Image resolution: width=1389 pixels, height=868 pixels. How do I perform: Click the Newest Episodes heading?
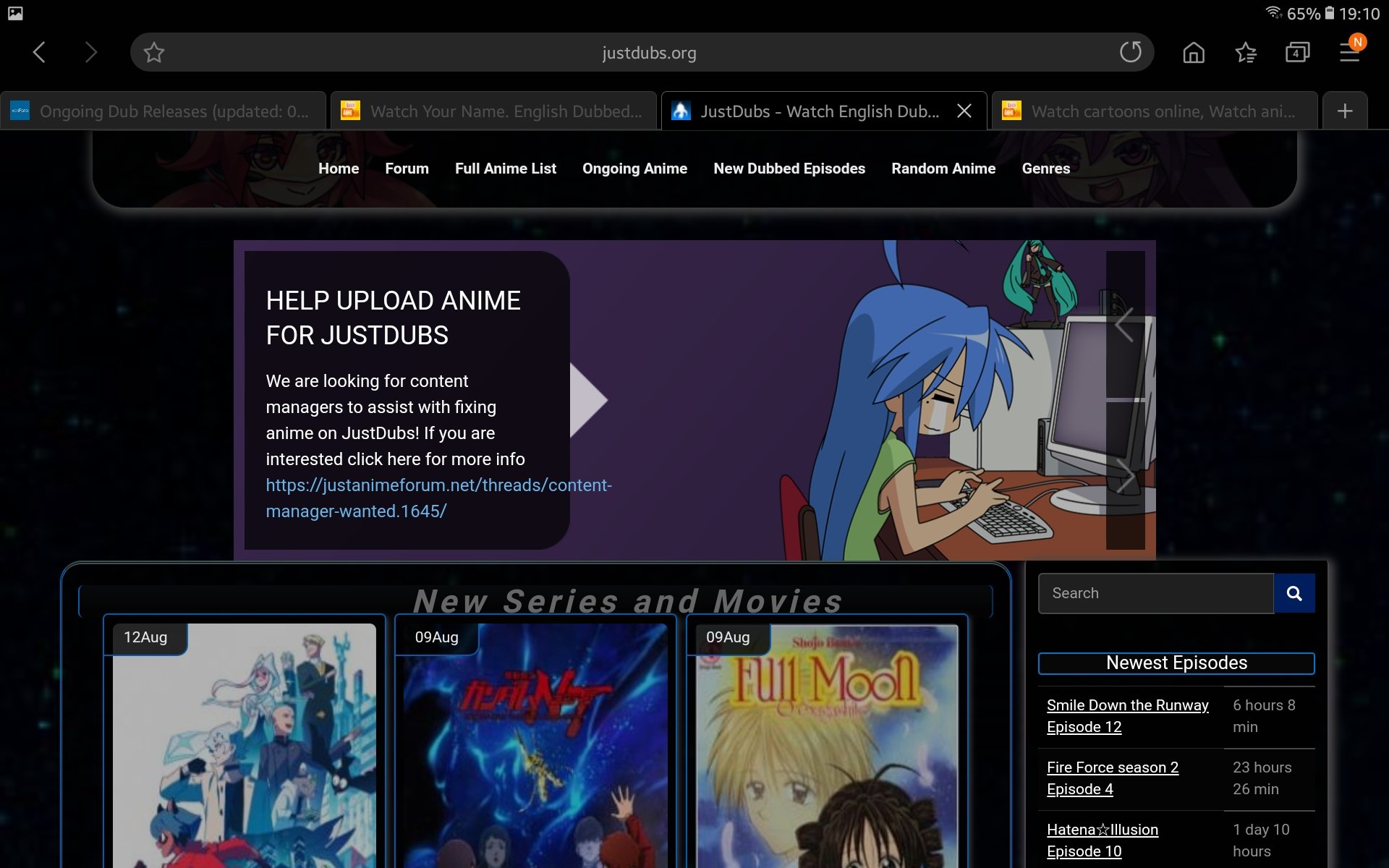(1176, 663)
